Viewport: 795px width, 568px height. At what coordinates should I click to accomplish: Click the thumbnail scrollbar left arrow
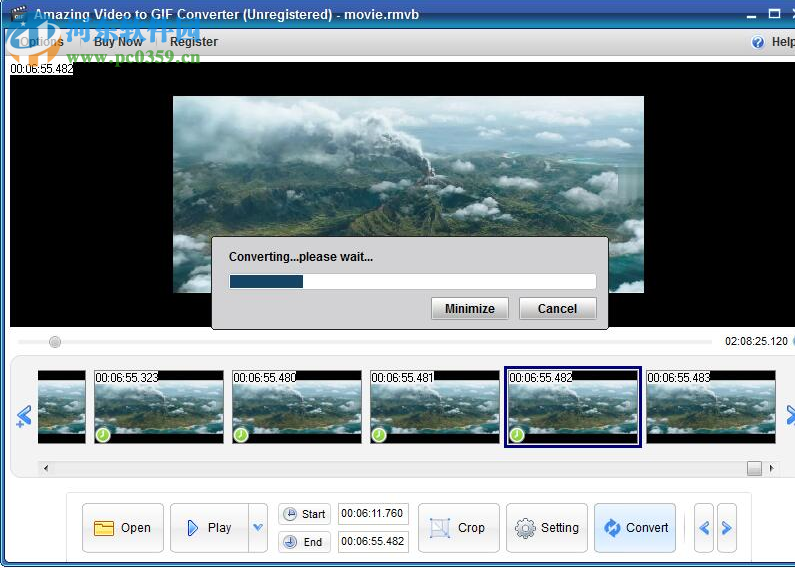(x=46, y=468)
